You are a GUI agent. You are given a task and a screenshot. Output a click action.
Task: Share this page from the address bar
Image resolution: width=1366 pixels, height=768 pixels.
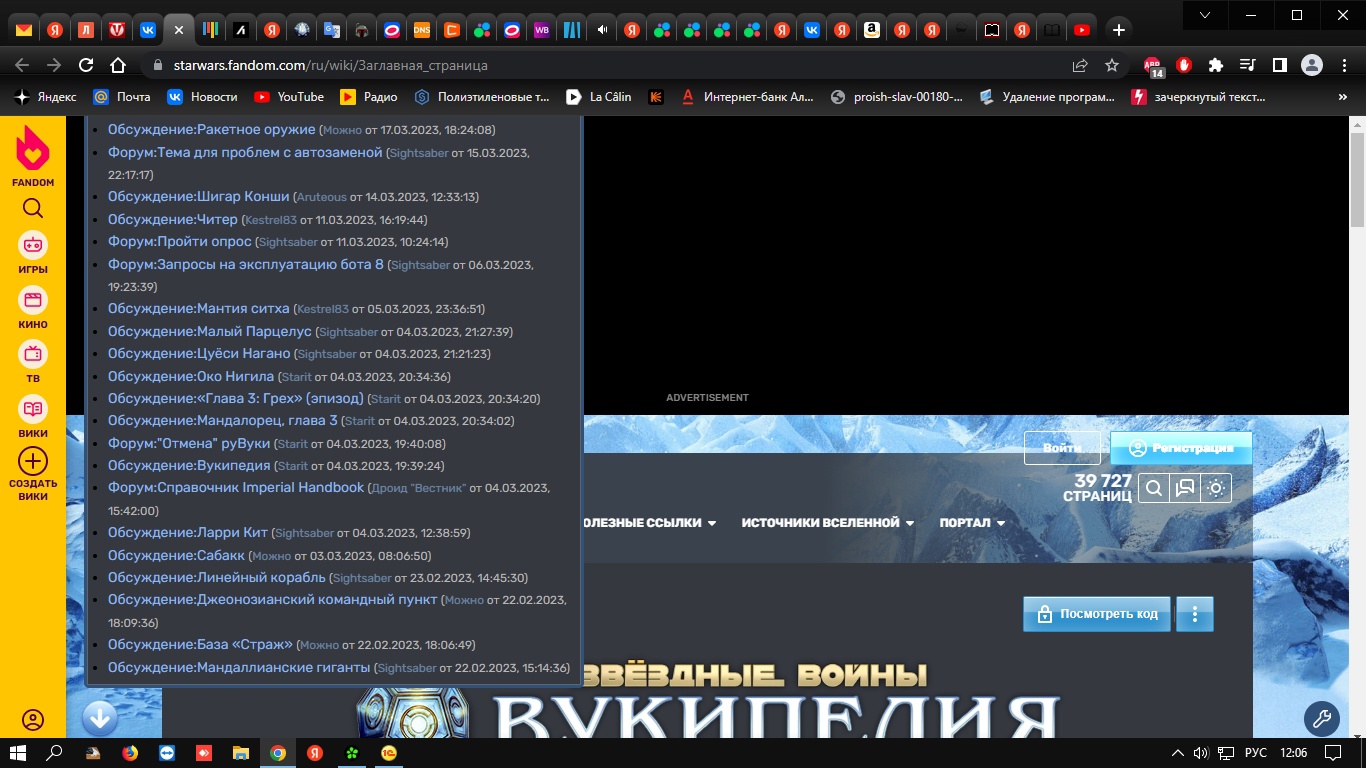pos(1080,65)
